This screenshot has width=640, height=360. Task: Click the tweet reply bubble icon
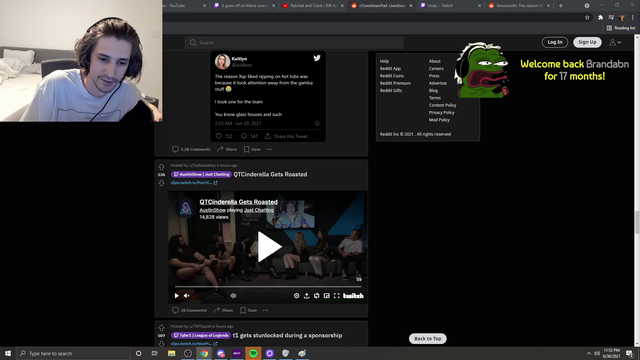coord(244,136)
